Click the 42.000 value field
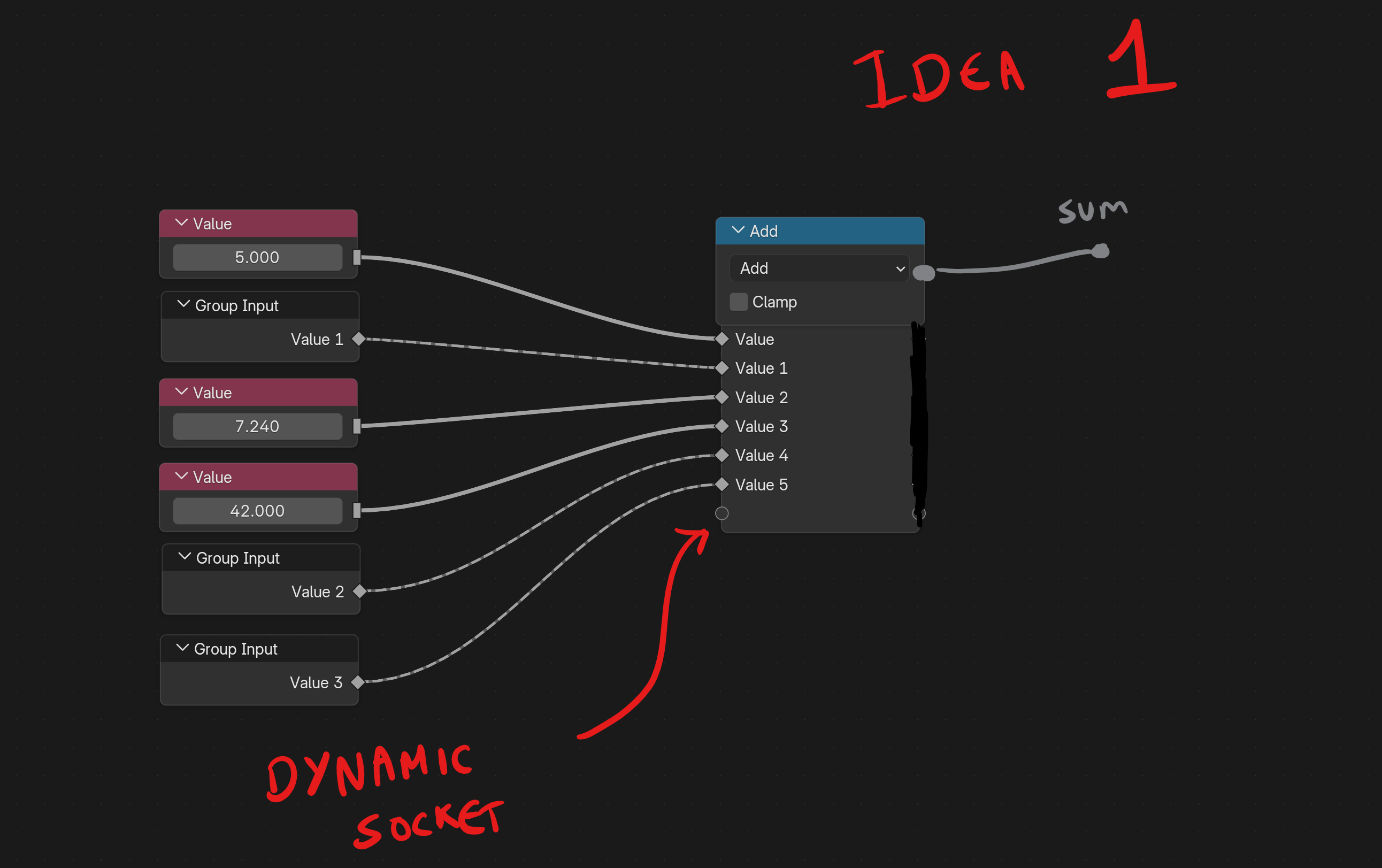This screenshot has height=868, width=1382. point(258,511)
